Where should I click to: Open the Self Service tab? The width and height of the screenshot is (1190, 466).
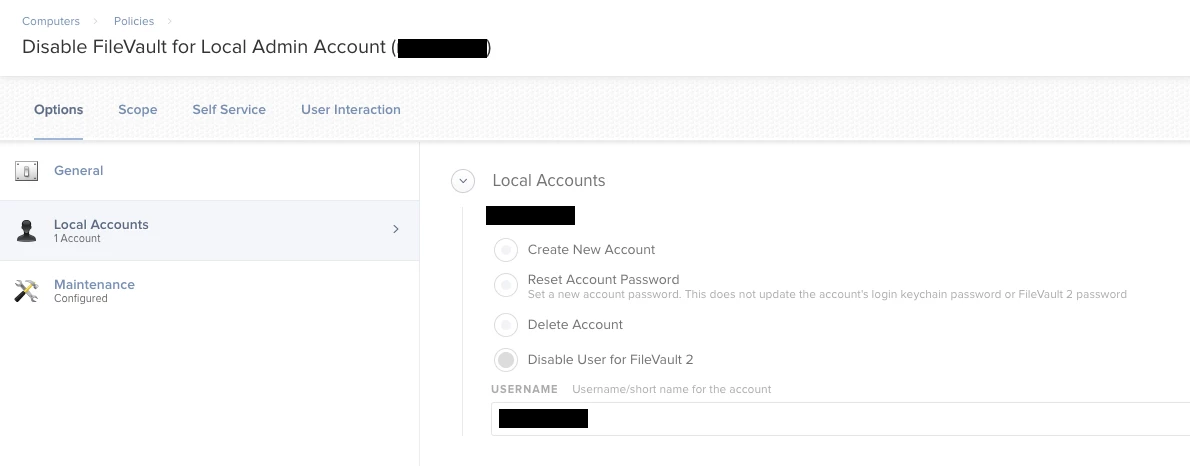pyautogui.click(x=228, y=109)
